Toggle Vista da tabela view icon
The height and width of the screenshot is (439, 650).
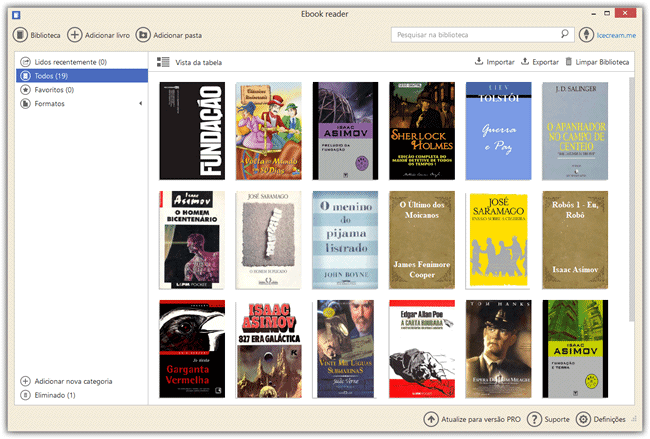click(163, 62)
